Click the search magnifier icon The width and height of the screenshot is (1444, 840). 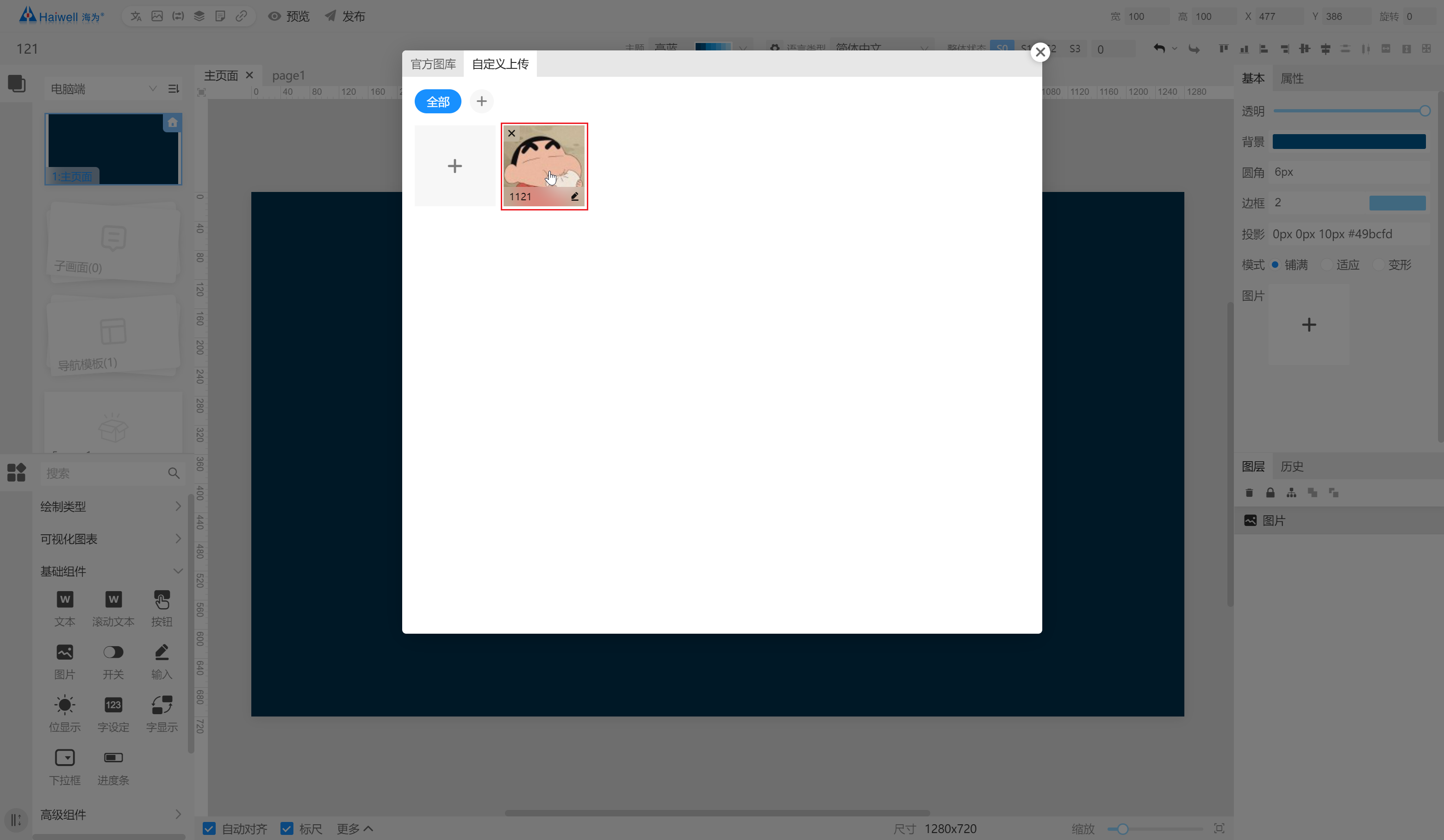174,473
